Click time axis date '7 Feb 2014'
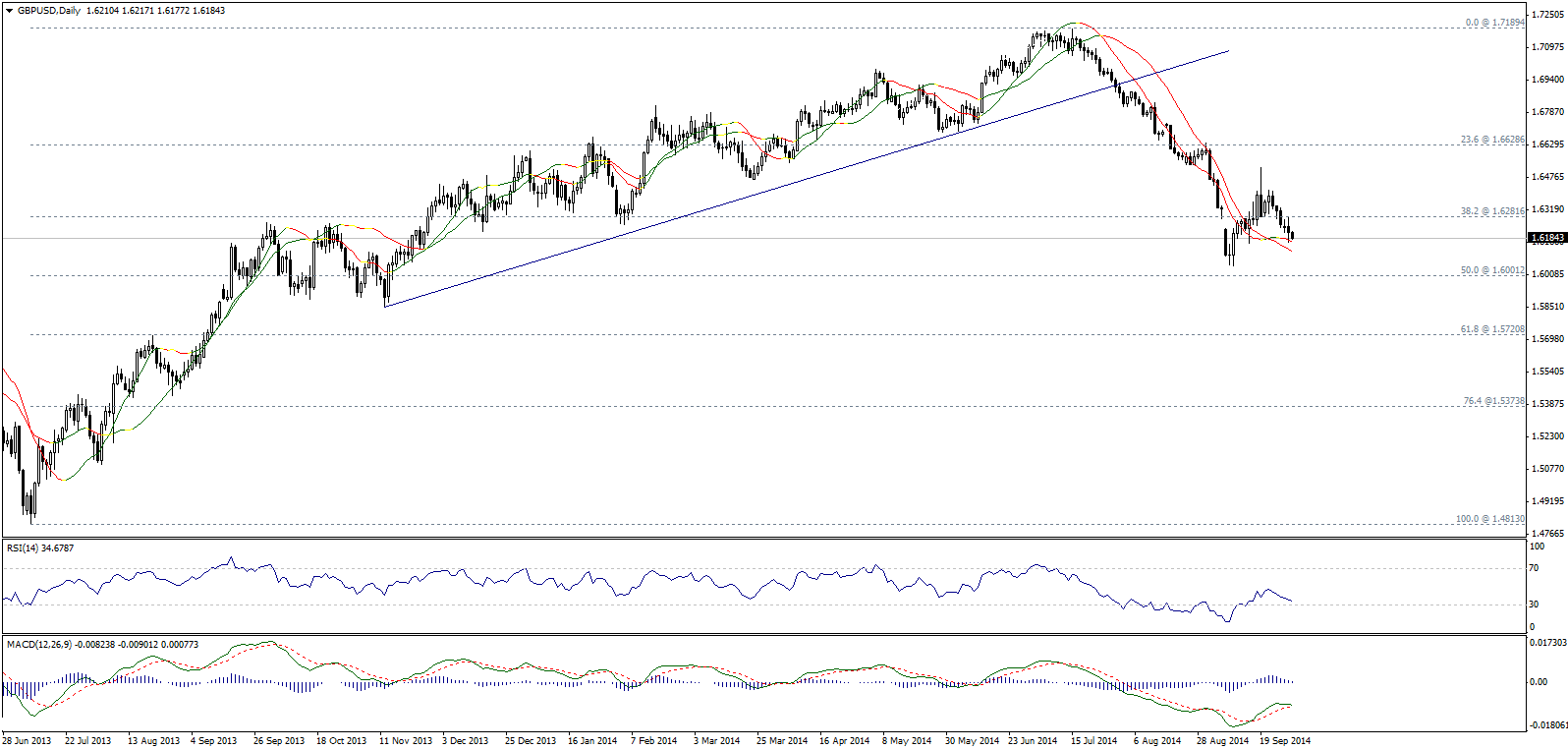The height and width of the screenshot is (749, 1568). click(654, 741)
